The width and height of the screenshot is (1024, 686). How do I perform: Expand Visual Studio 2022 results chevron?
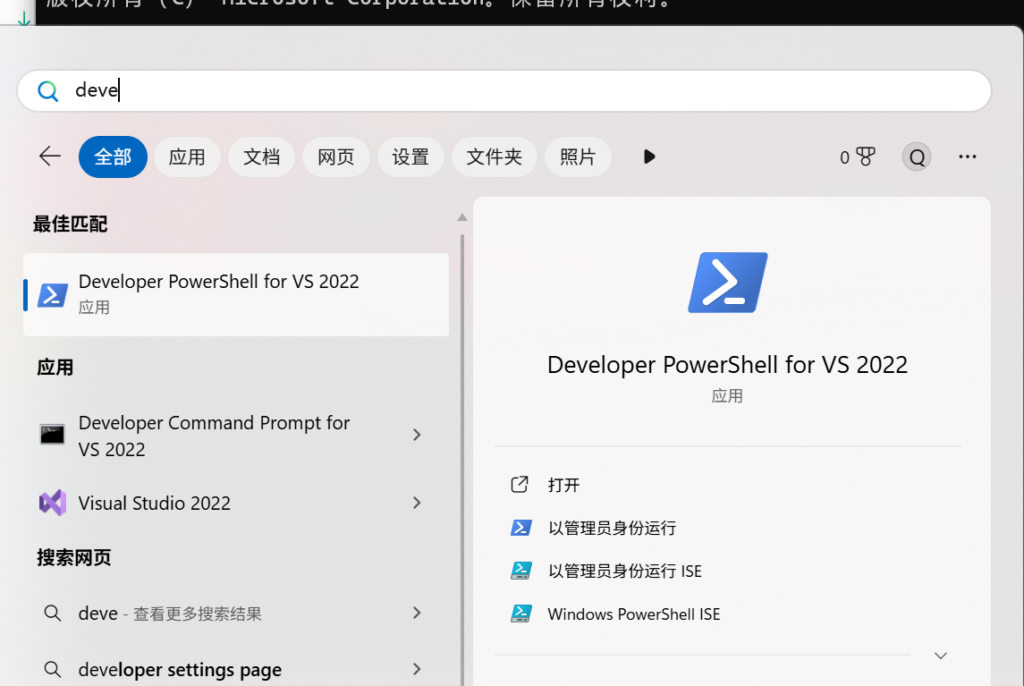[x=417, y=503]
